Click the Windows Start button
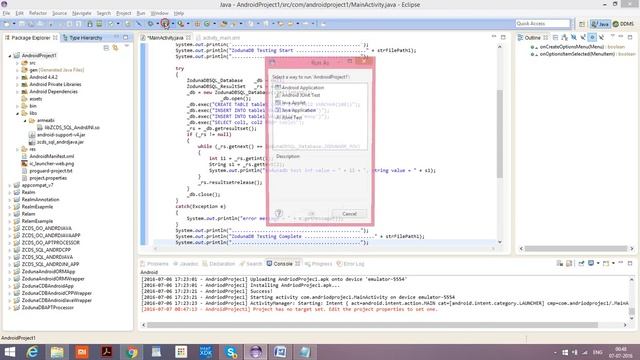 [x=9, y=352]
